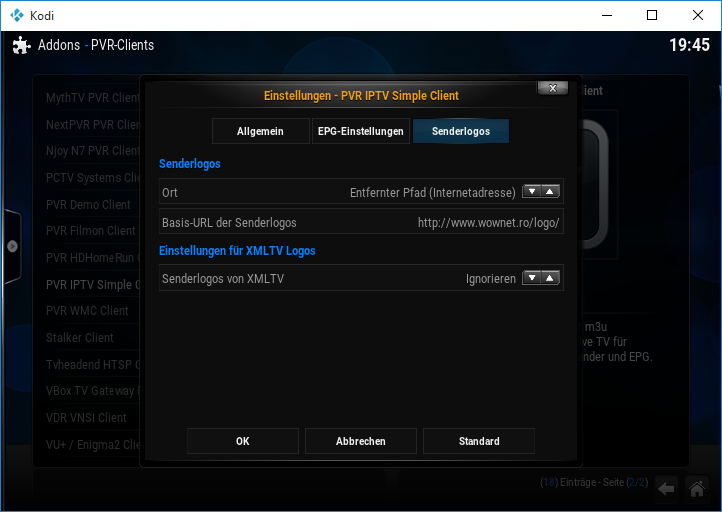Minimize the Kodi window
The height and width of the screenshot is (512, 722).
pos(607,15)
